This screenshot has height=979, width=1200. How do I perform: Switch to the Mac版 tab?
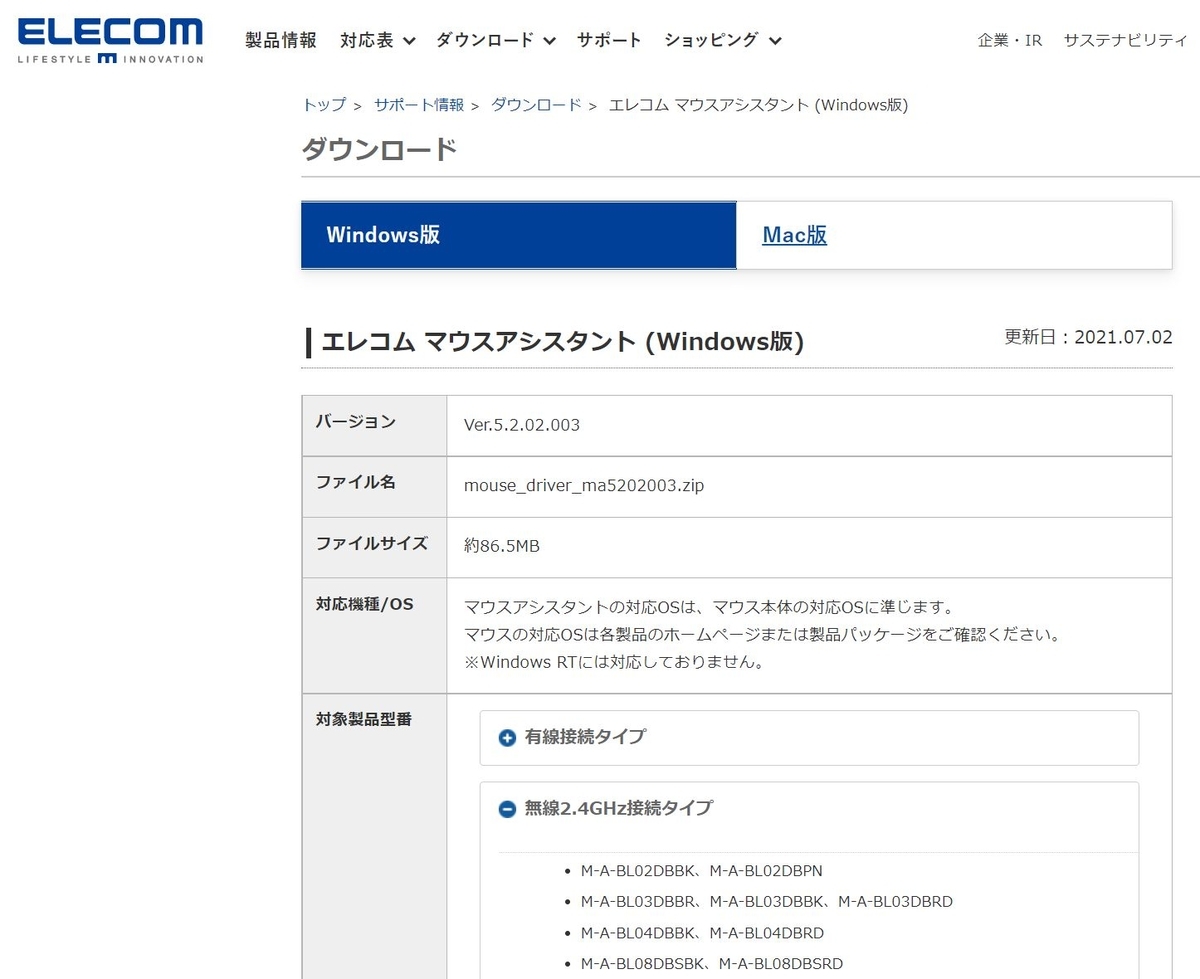[794, 235]
